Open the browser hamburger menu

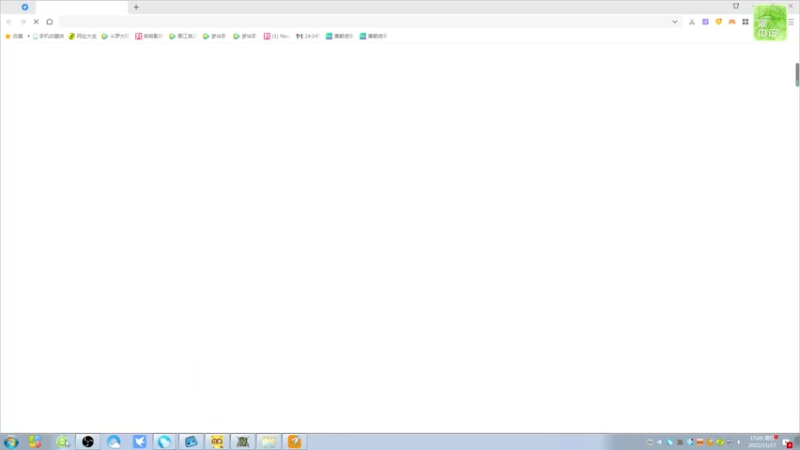pos(791,22)
